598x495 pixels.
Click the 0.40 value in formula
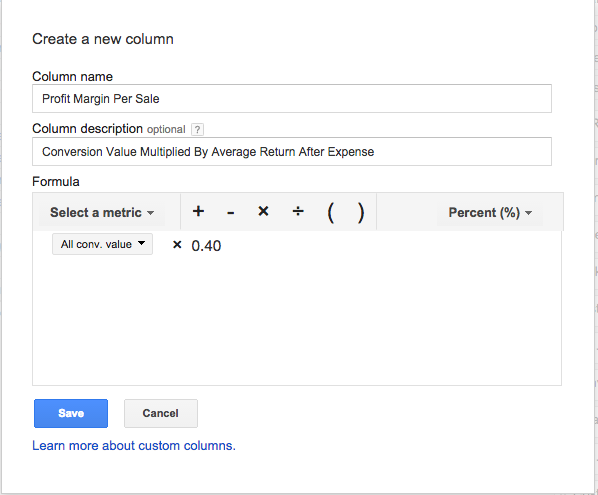click(206, 246)
